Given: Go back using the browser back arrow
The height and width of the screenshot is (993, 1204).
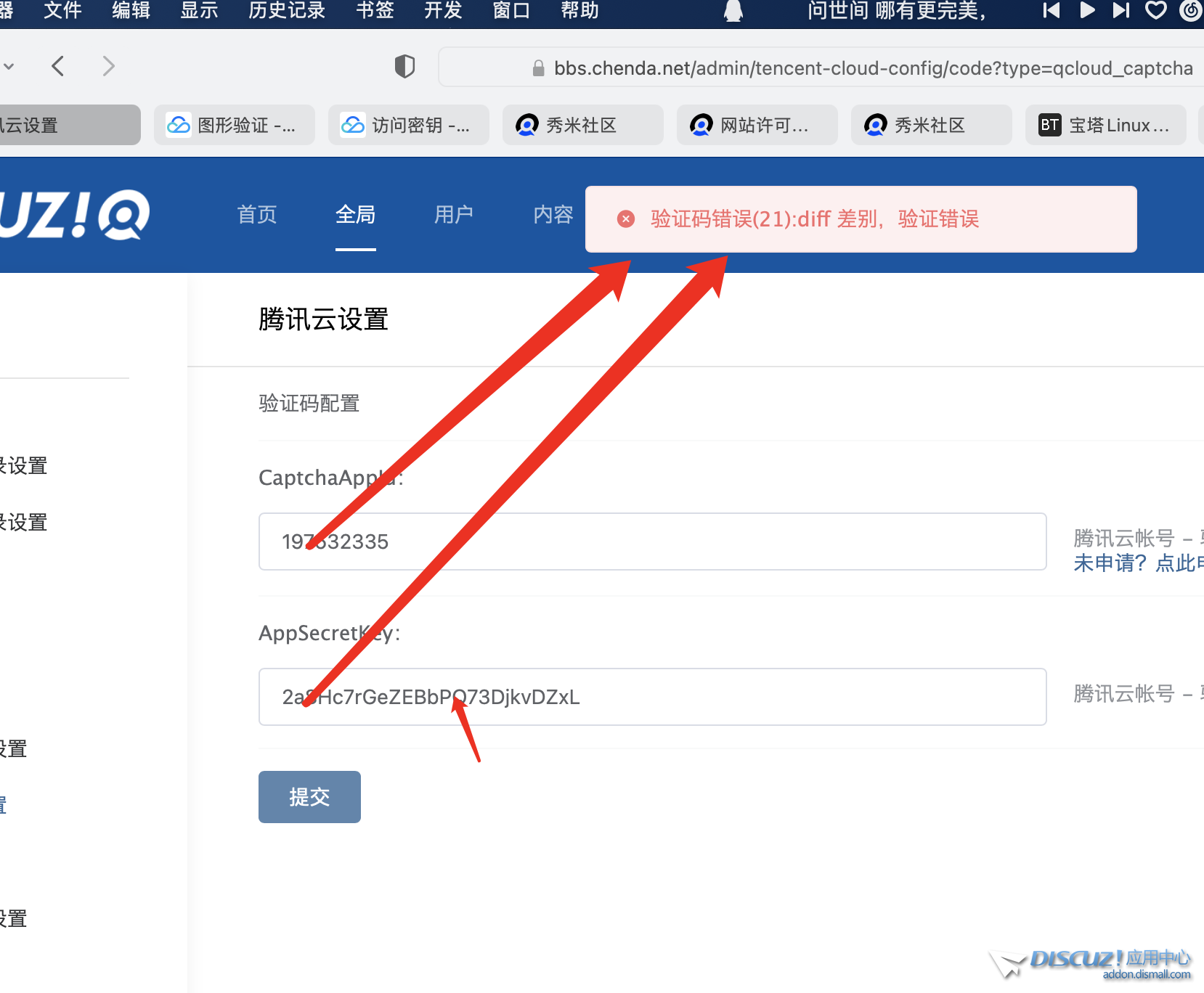Looking at the screenshot, I should pyautogui.click(x=58, y=66).
